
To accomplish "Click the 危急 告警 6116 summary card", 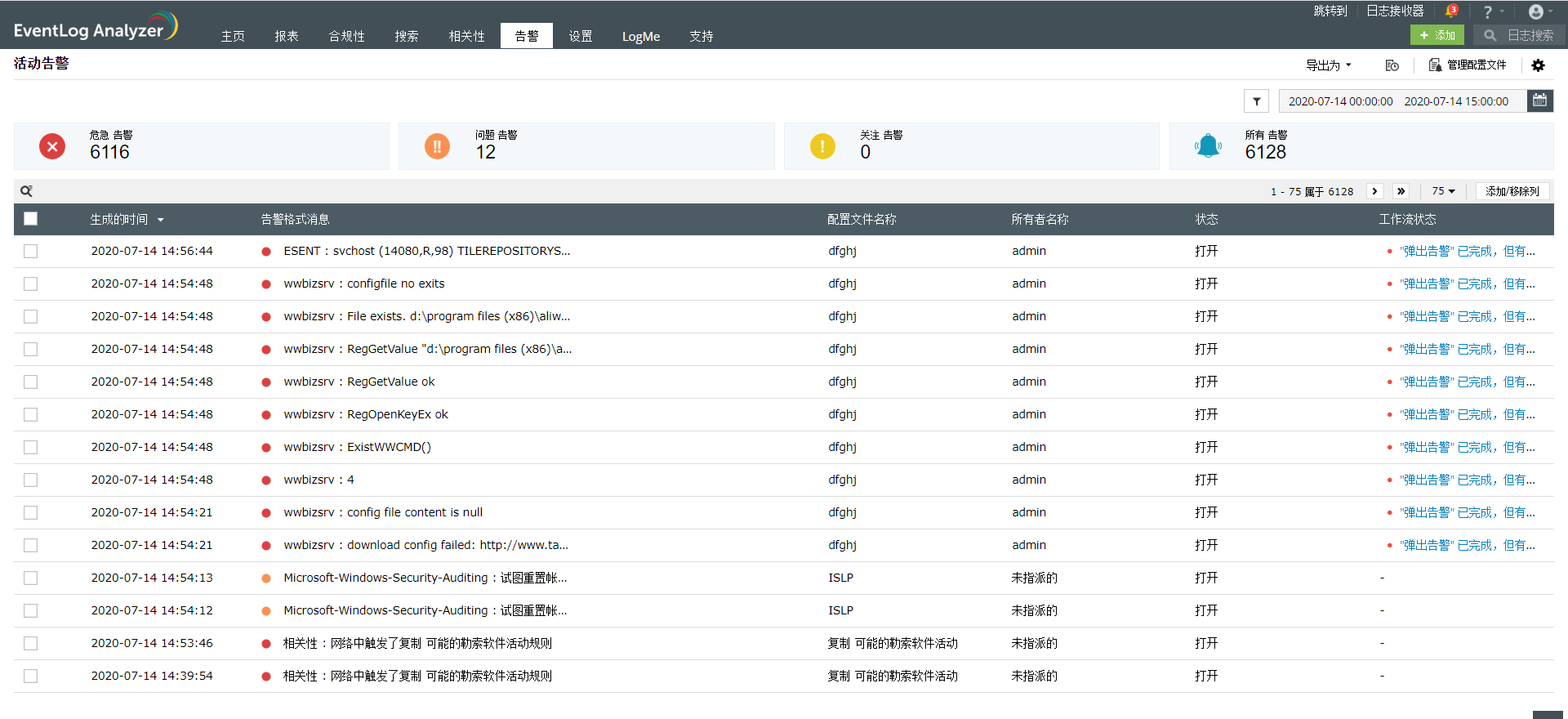I will [x=201, y=146].
